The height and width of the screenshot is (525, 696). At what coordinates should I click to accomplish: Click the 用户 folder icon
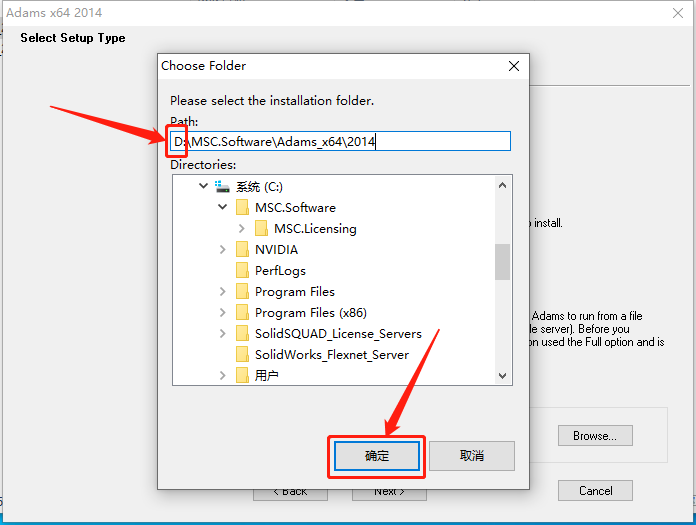[x=242, y=375]
